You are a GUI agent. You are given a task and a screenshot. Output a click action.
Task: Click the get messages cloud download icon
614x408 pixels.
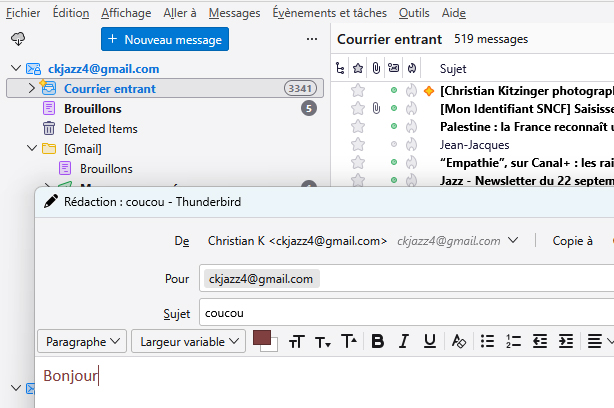[18, 39]
